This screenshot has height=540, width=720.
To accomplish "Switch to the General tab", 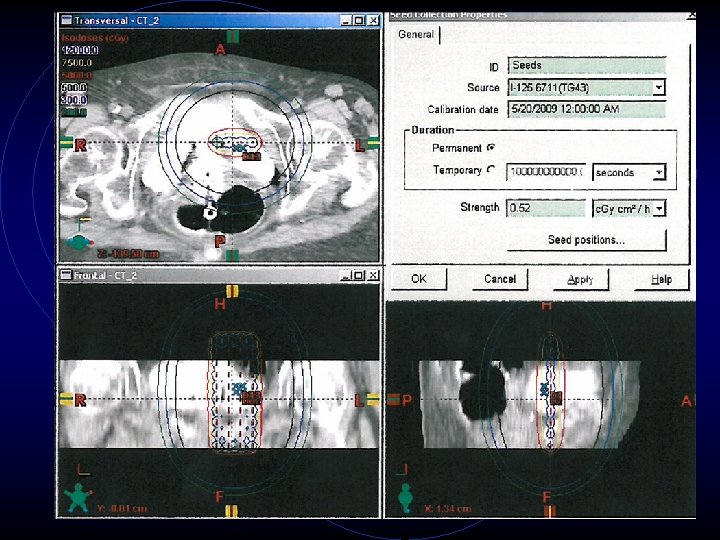I will coord(416,34).
